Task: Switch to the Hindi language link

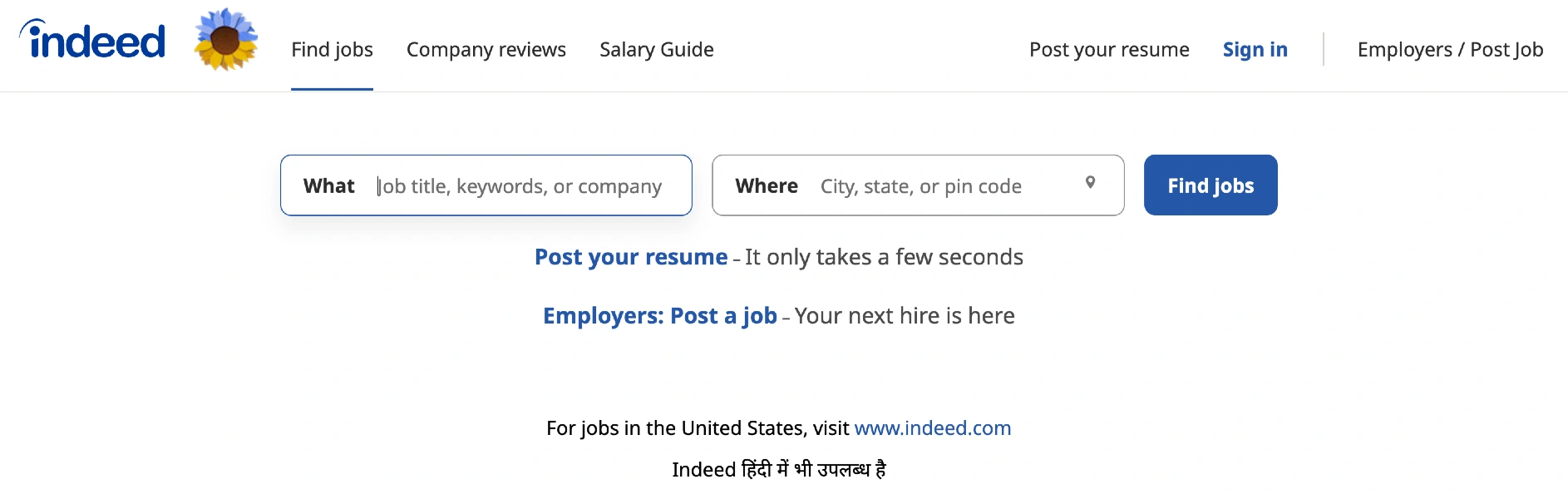Action: pyautogui.click(x=779, y=470)
